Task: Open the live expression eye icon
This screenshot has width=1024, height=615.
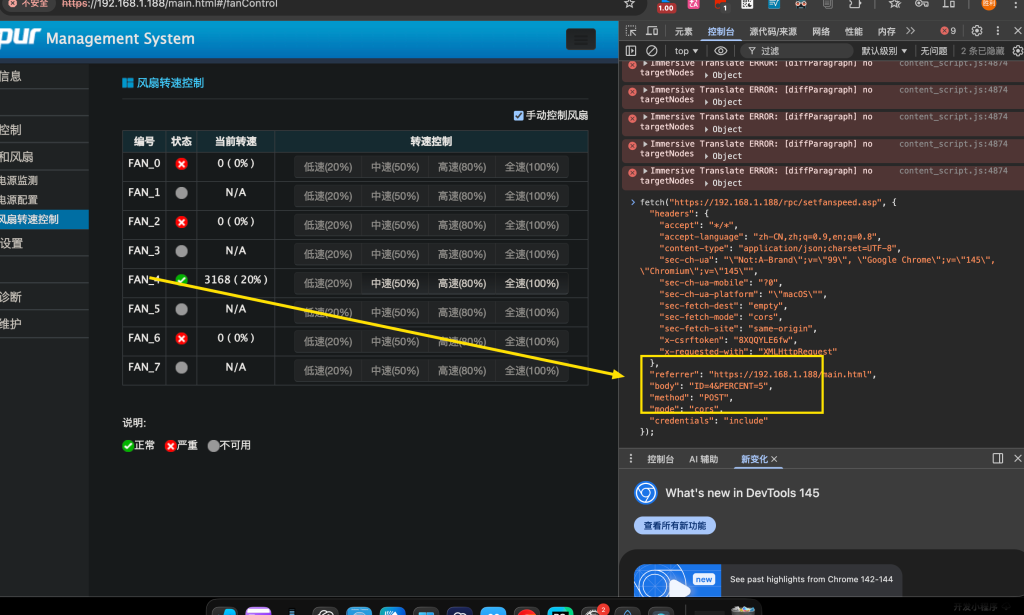Action: 721,51
